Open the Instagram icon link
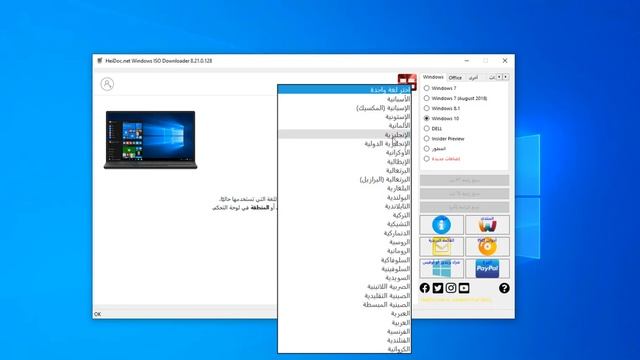This screenshot has width=640, height=360. pos(451,288)
